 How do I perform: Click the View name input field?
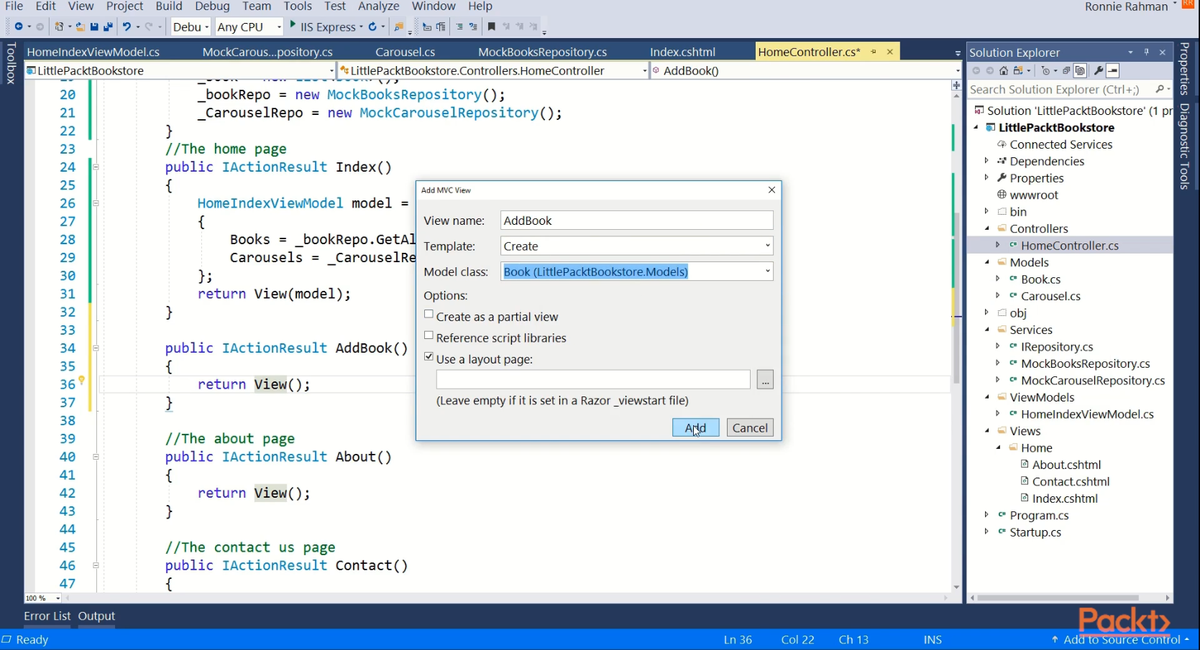(x=637, y=220)
